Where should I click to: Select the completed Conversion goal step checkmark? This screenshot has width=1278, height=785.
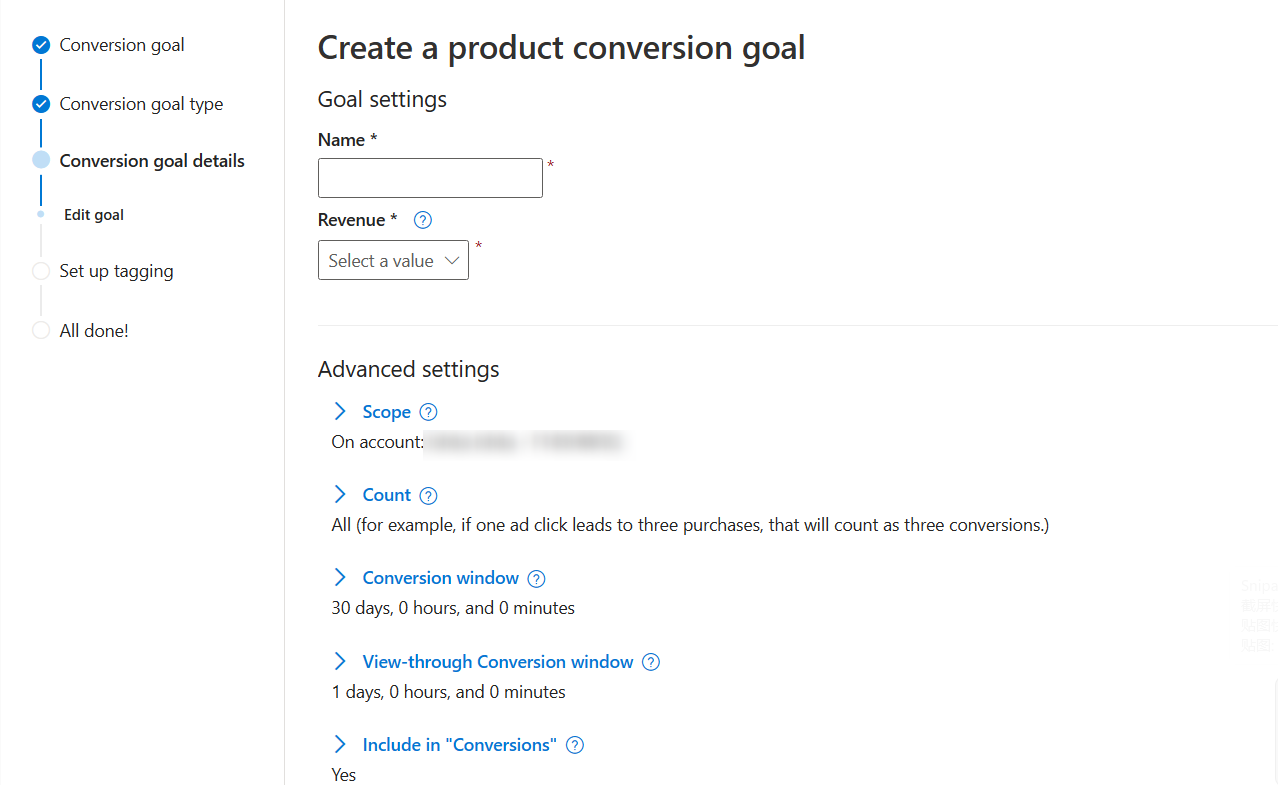[x=41, y=45]
